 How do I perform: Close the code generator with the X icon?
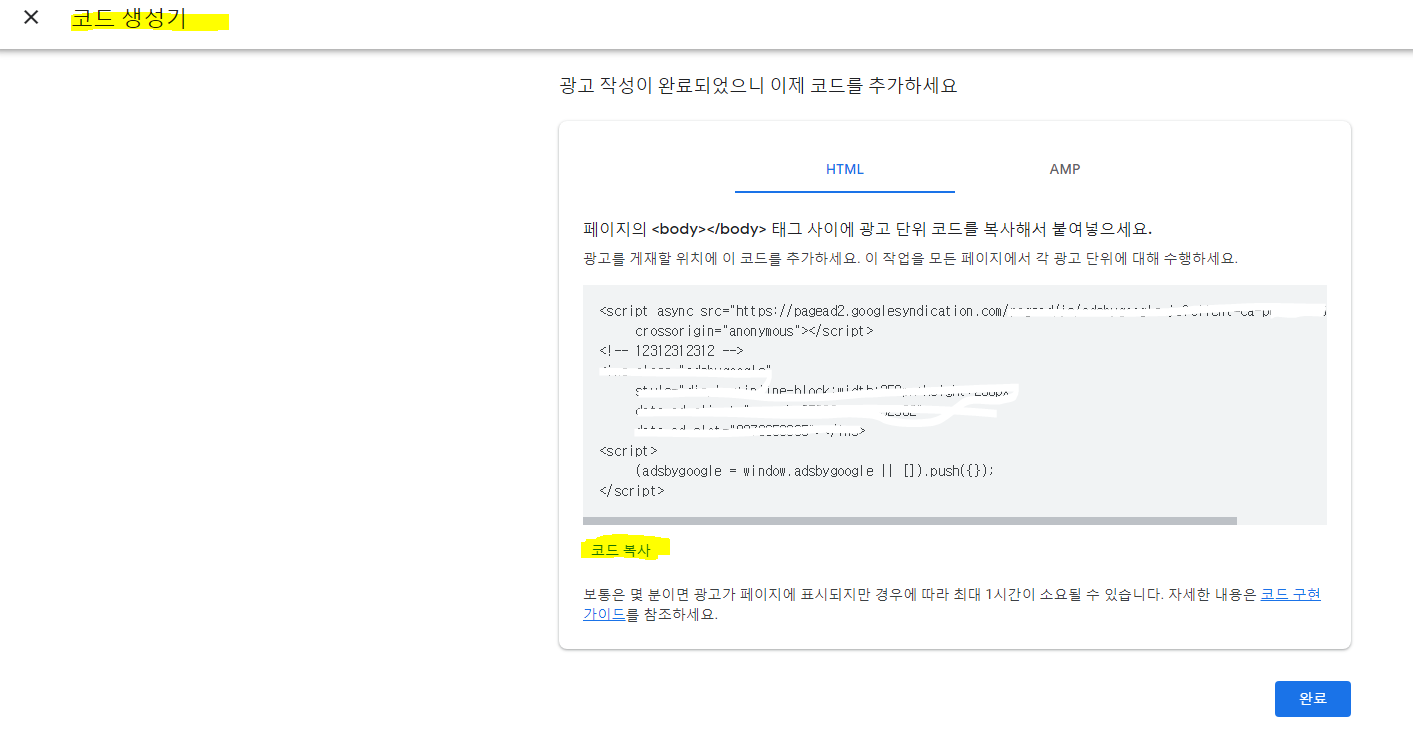pyautogui.click(x=31, y=17)
